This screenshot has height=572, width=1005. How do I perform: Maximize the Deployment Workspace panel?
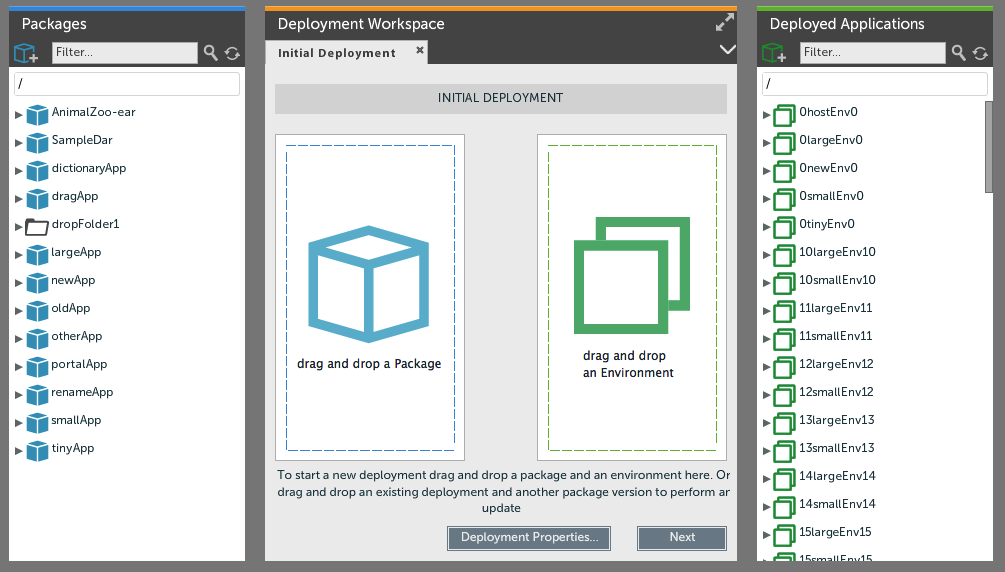(x=725, y=22)
